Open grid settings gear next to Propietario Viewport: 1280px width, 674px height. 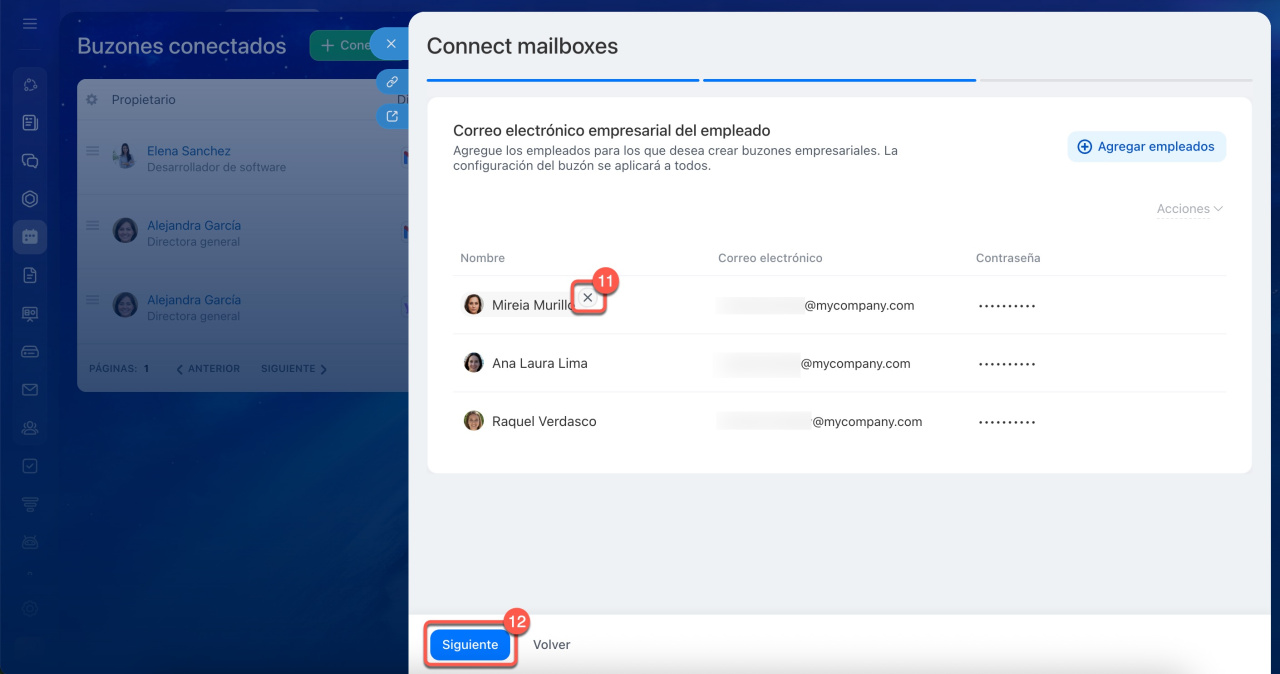(92, 100)
